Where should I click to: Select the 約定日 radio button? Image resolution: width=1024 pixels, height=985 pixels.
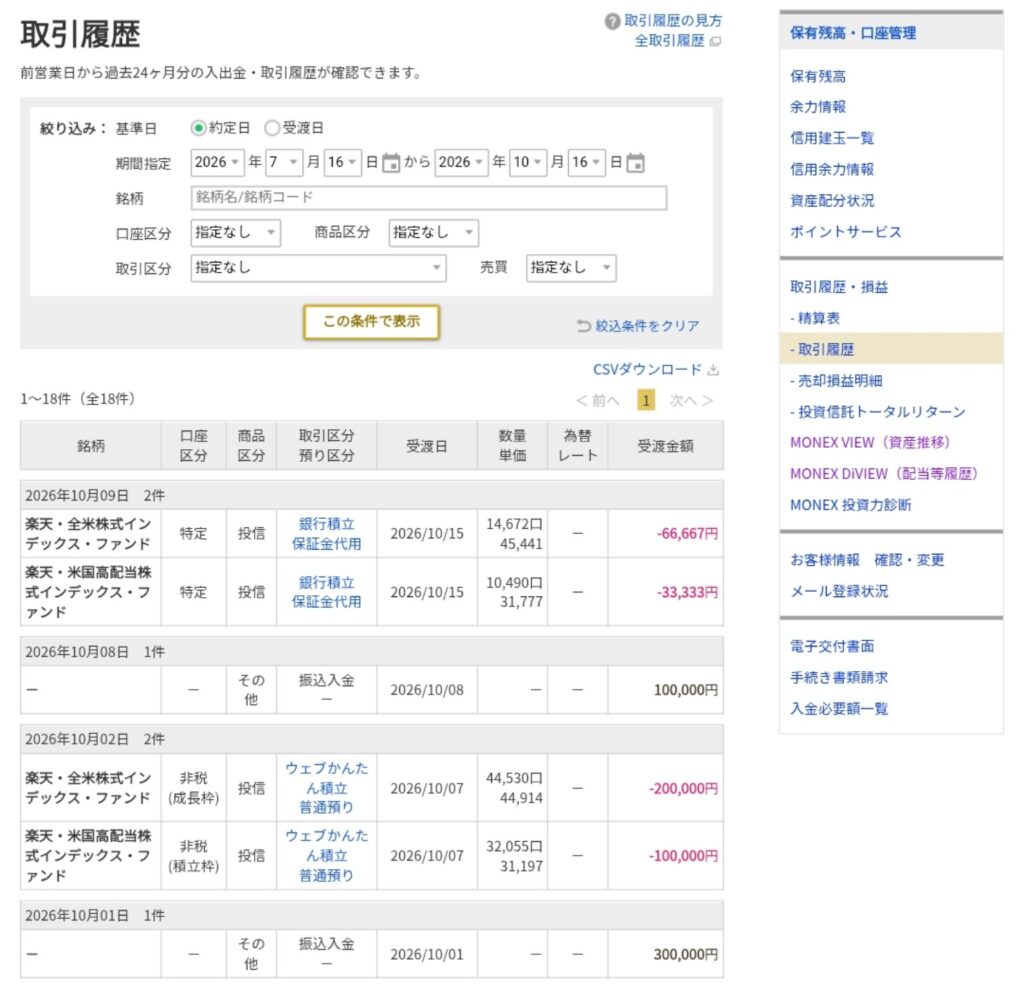pos(198,128)
